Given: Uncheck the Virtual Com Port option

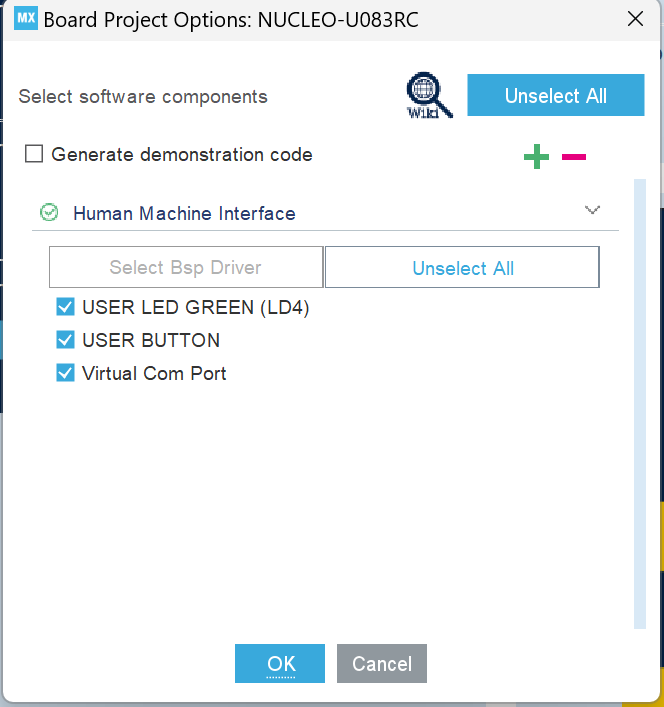Looking at the screenshot, I should pos(65,373).
